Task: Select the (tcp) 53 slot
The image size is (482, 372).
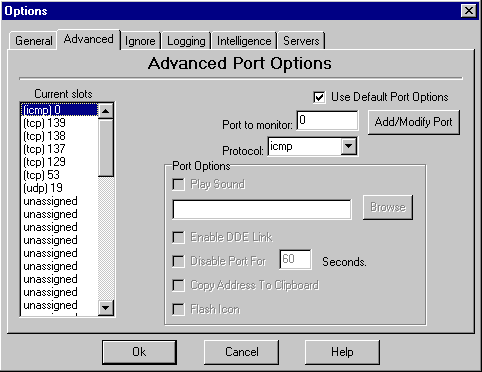Action: click(60, 175)
